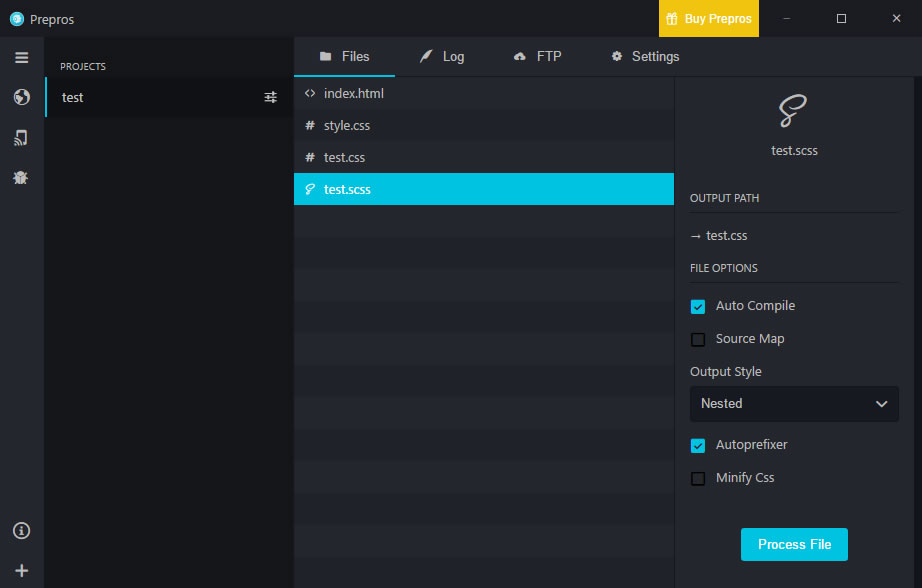Switch to the Log tab
This screenshot has height=588, width=922.
point(442,56)
